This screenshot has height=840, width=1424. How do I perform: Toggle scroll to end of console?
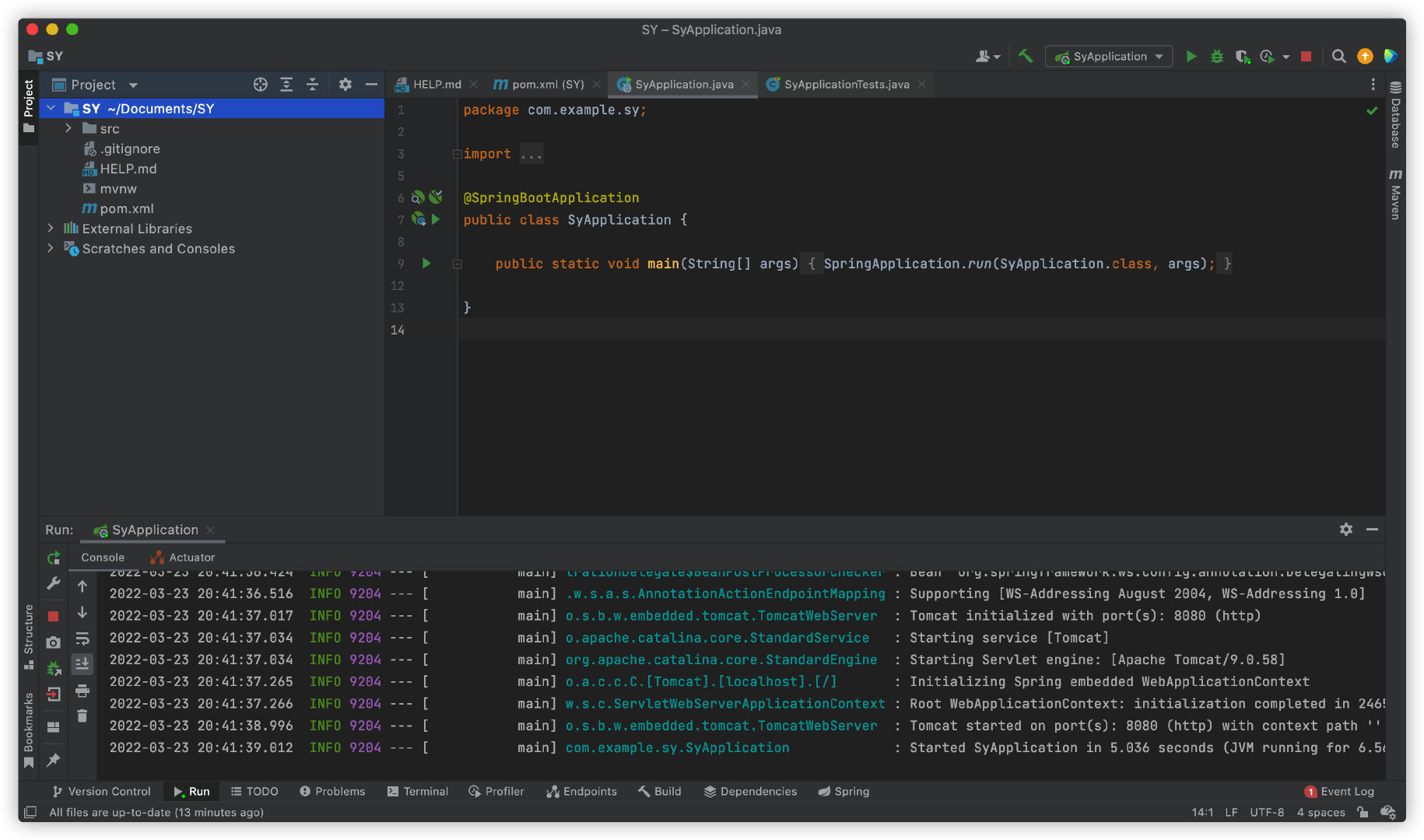coord(82,663)
